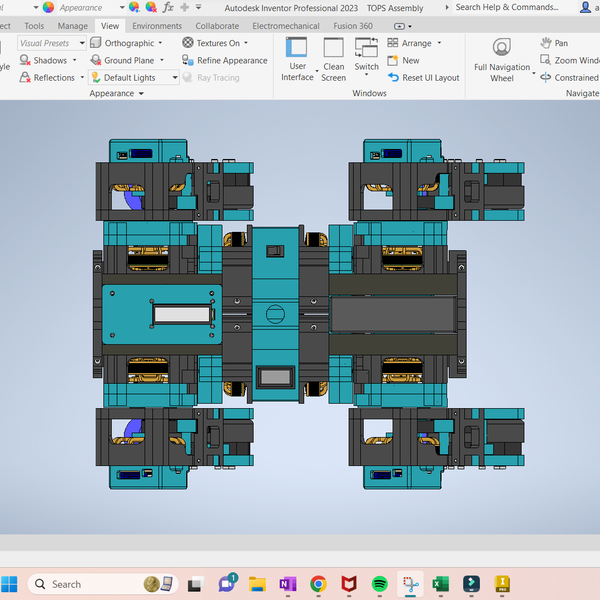This screenshot has height=600, width=600.
Task: Open File Explorer from taskbar
Action: click(257, 584)
